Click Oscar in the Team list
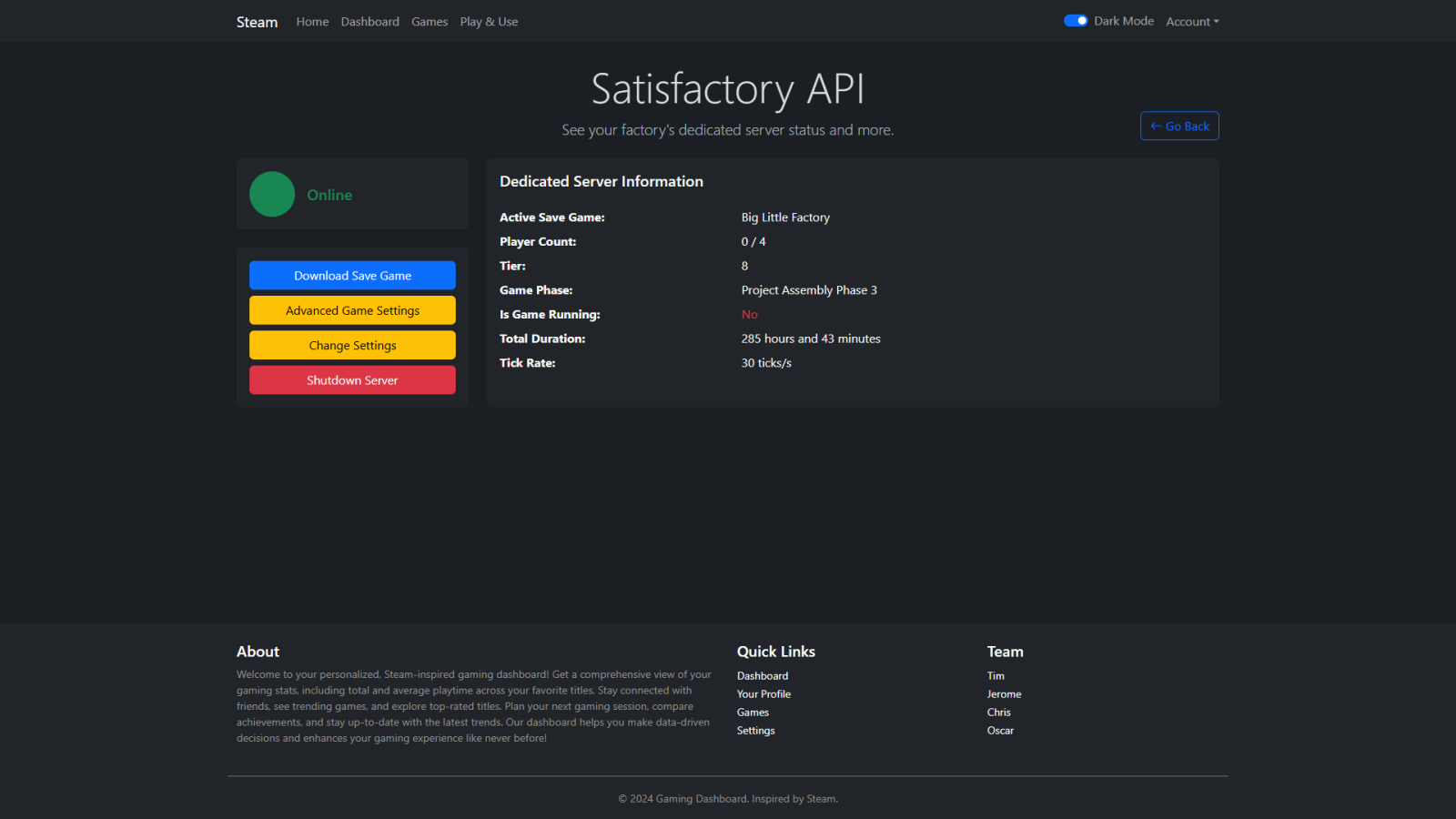Viewport: 1456px width, 819px height. point(1000,730)
